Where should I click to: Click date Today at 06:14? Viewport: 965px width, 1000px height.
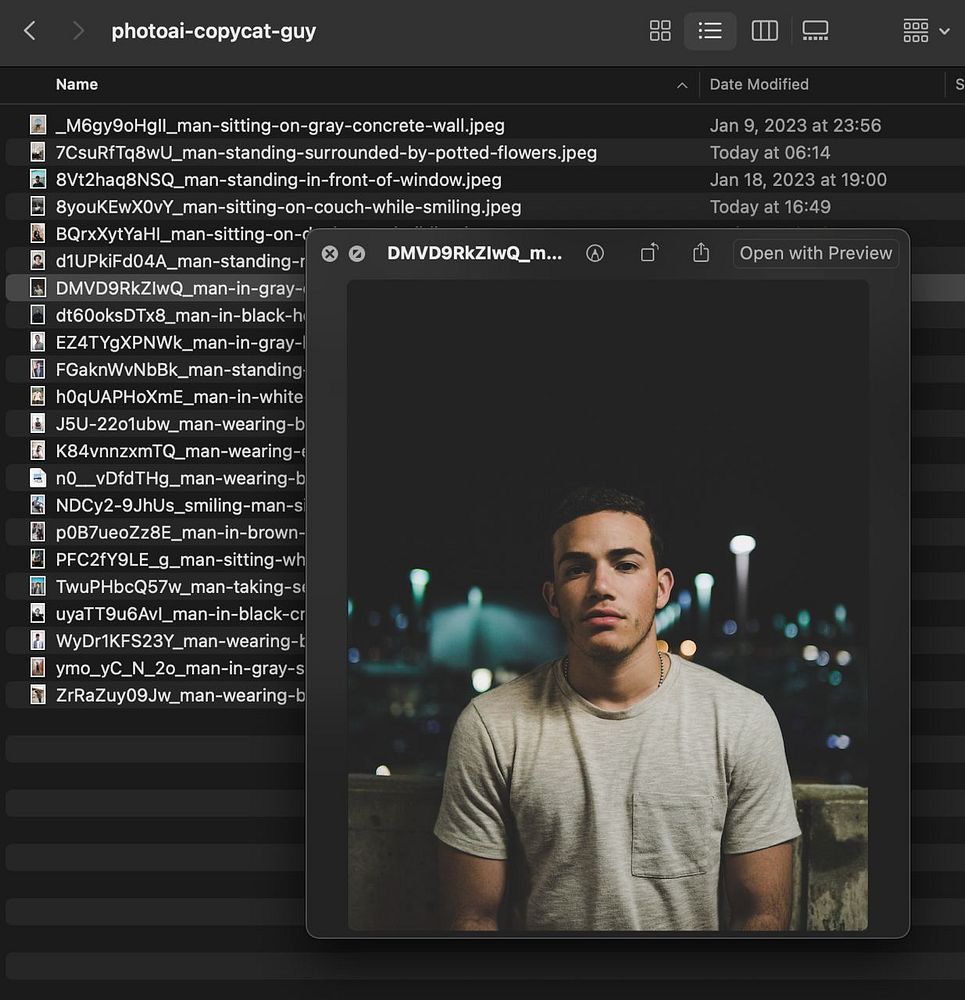[770, 152]
